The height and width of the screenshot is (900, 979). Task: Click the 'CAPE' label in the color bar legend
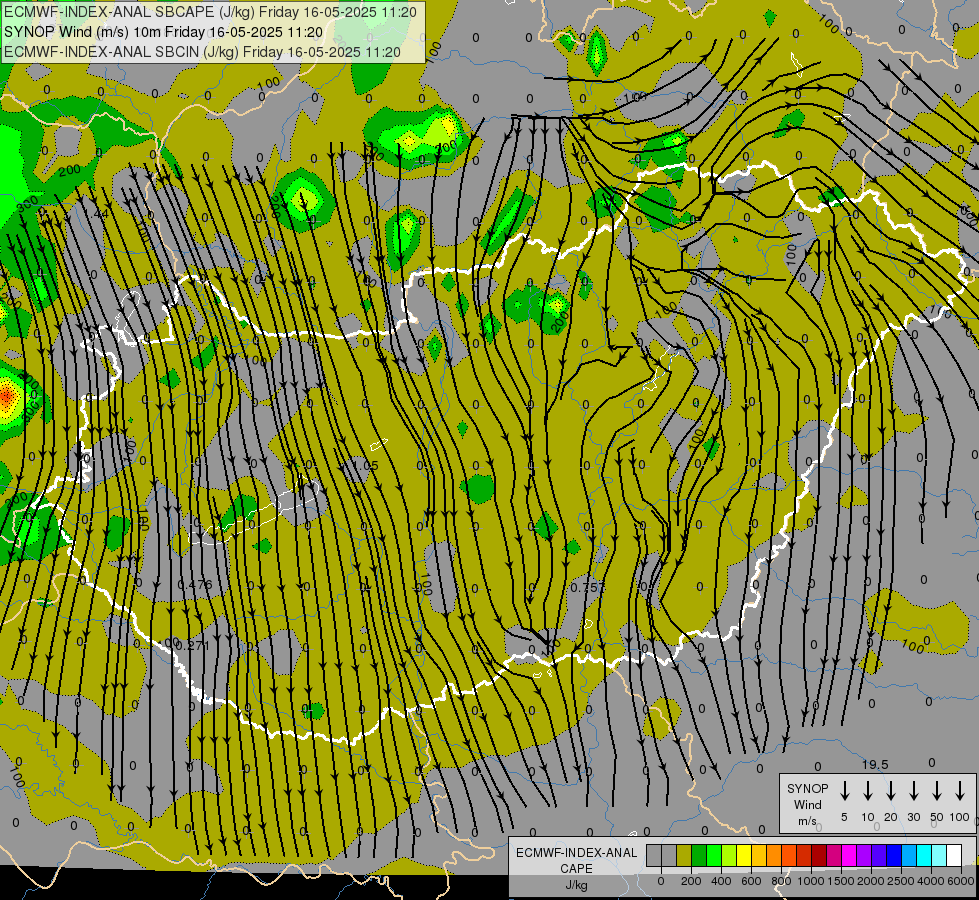[x=576, y=869]
